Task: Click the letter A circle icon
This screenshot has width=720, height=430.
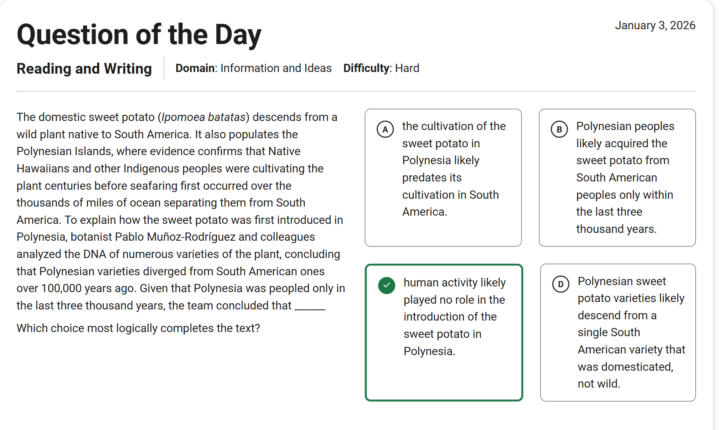Action: 384,129
